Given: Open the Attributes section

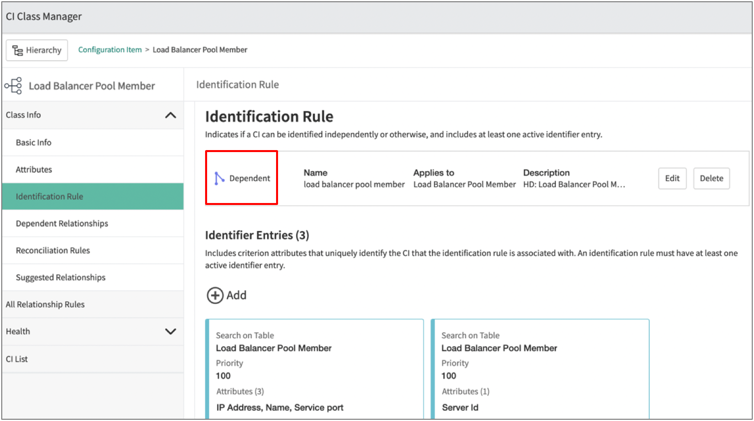Looking at the screenshot, I should click(x=93, y=170).
